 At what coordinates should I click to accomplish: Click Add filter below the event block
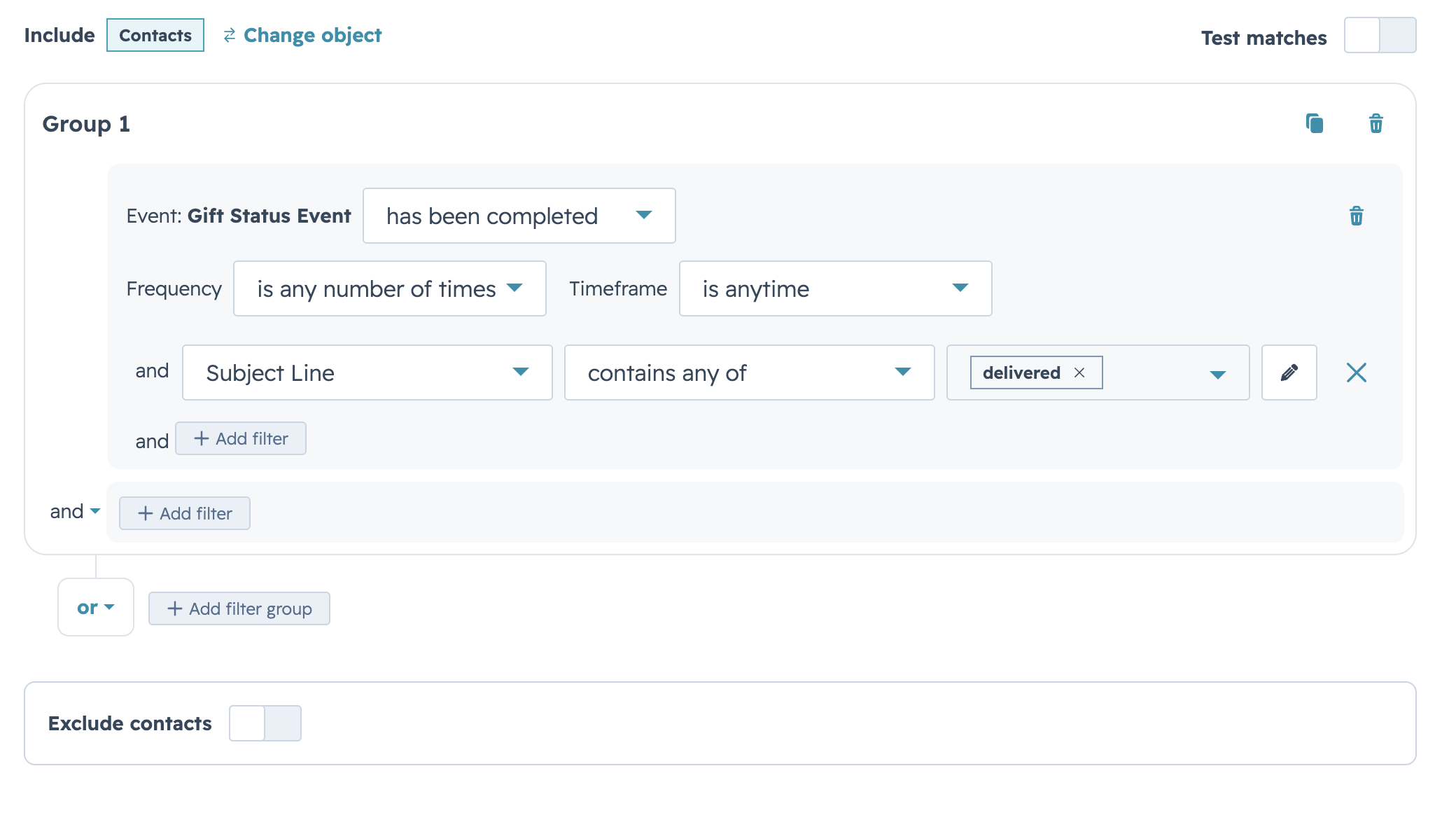pos(185,513)
